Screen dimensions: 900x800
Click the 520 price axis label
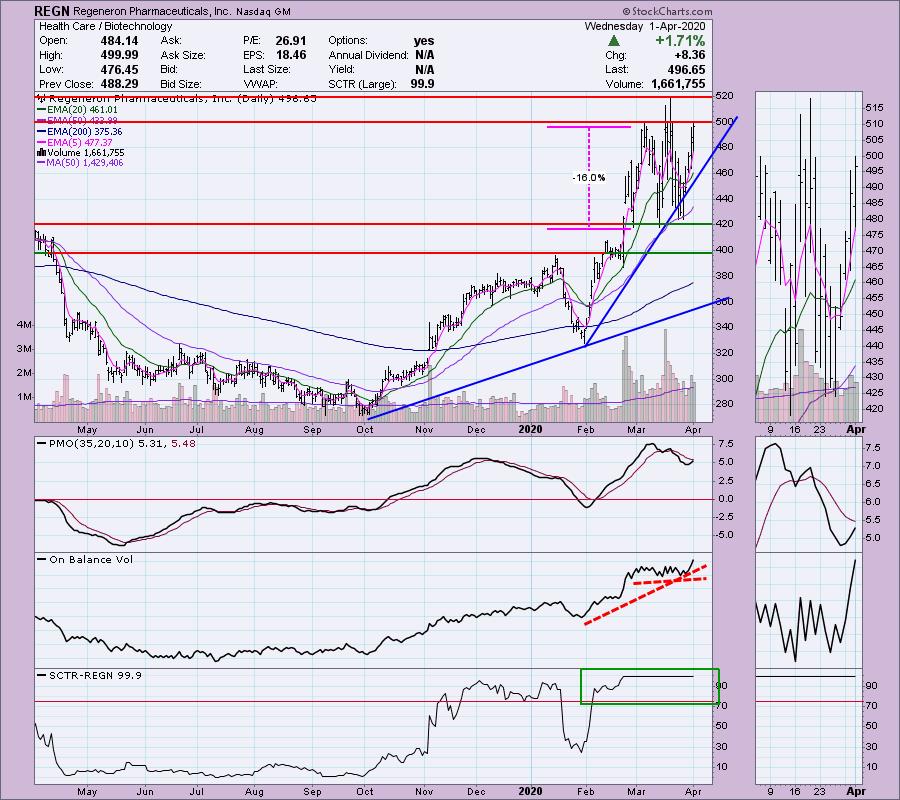coord(724,96)
